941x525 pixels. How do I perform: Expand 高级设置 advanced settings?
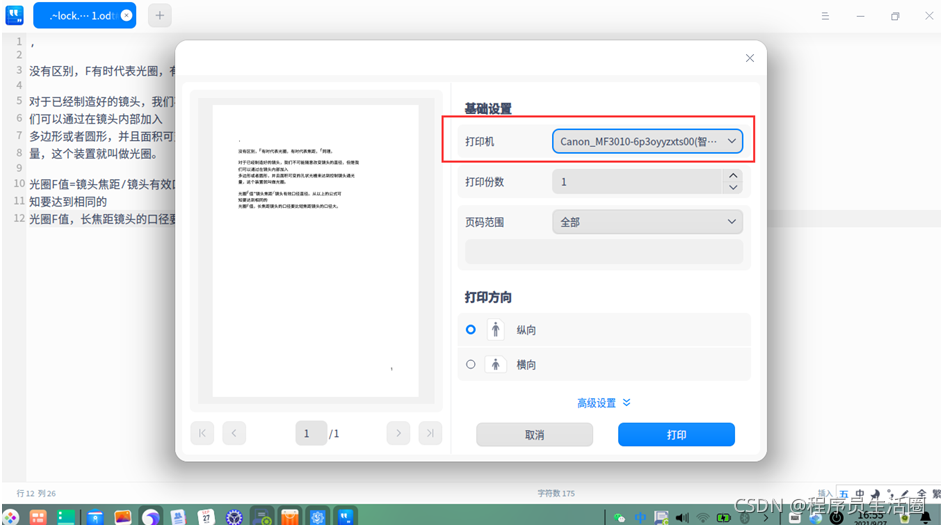[x=604, y=403]
